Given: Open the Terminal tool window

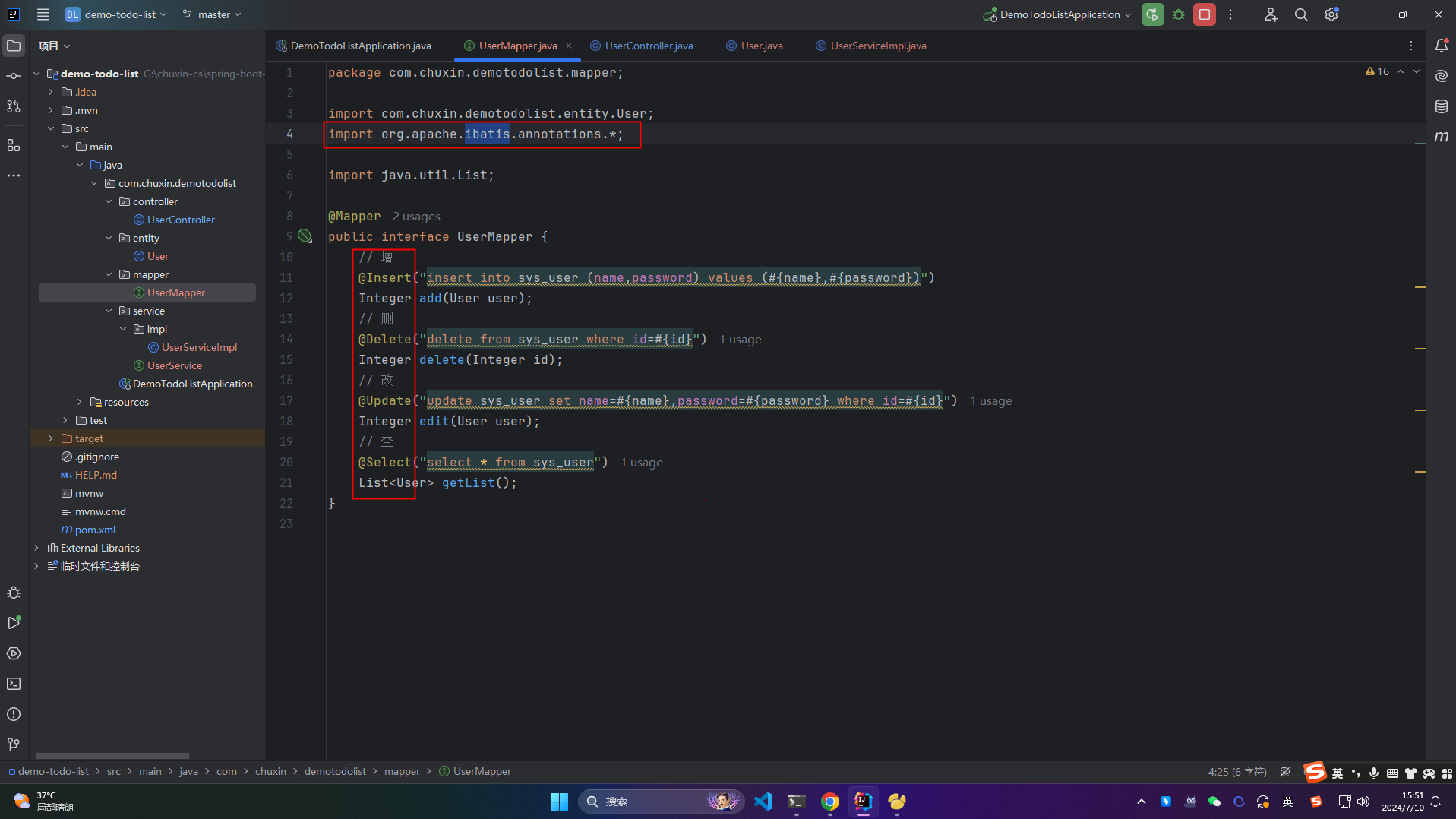Looking at the screenshot, I should 14,684.
